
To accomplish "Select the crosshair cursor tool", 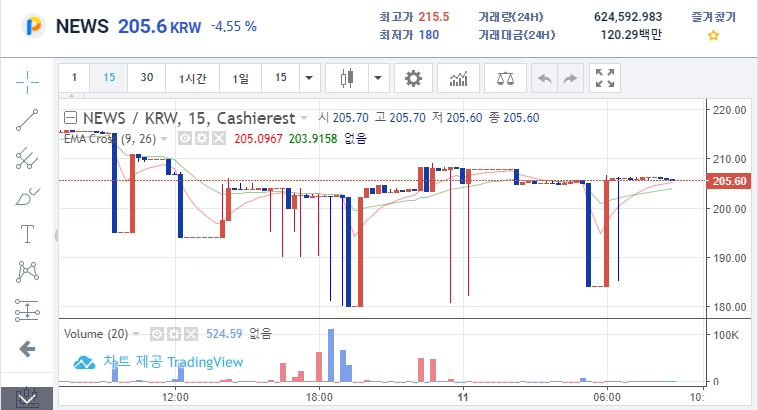I will coord(27,82).
